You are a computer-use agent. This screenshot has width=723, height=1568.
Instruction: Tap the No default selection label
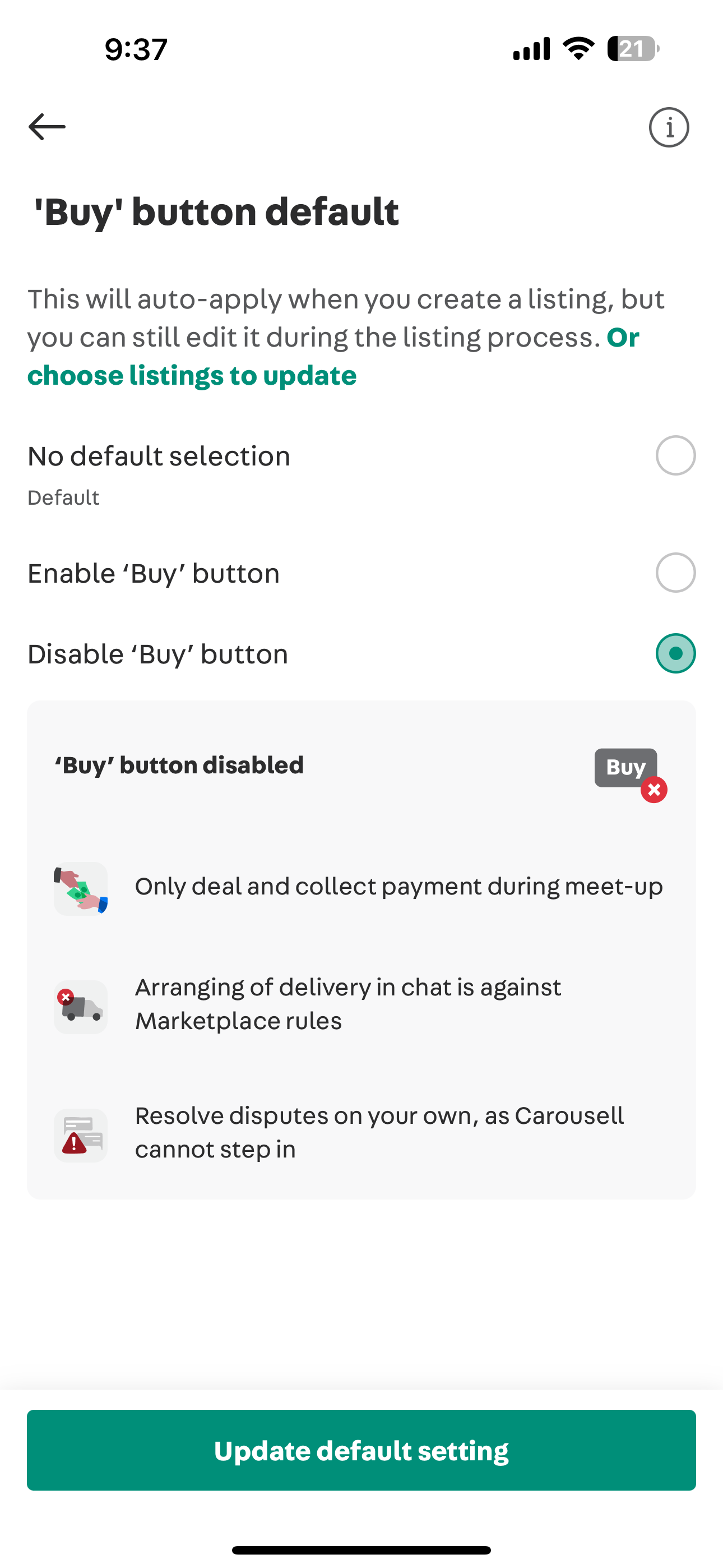159,456
